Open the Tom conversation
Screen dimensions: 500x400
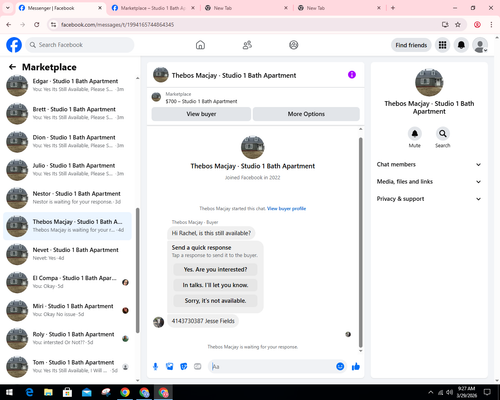tap(68, 366)
